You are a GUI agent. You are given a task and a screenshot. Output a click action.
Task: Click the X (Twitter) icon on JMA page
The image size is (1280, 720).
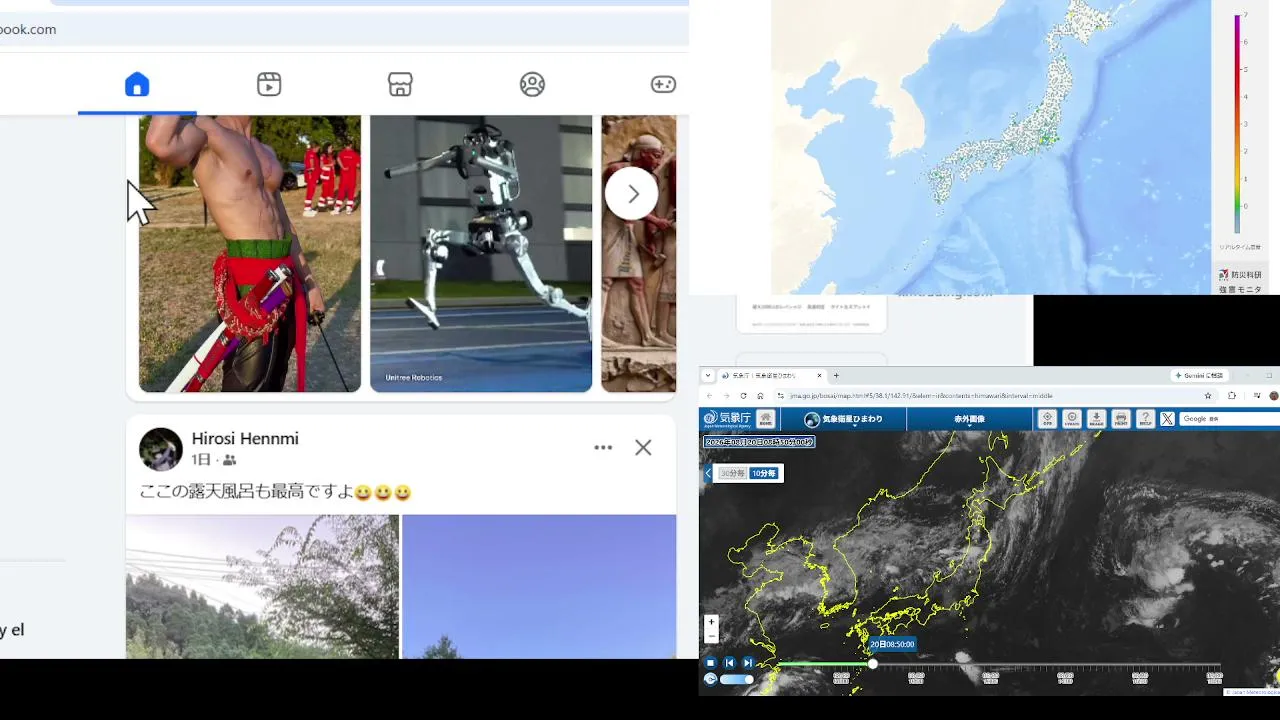click(x=1167, y=419)
